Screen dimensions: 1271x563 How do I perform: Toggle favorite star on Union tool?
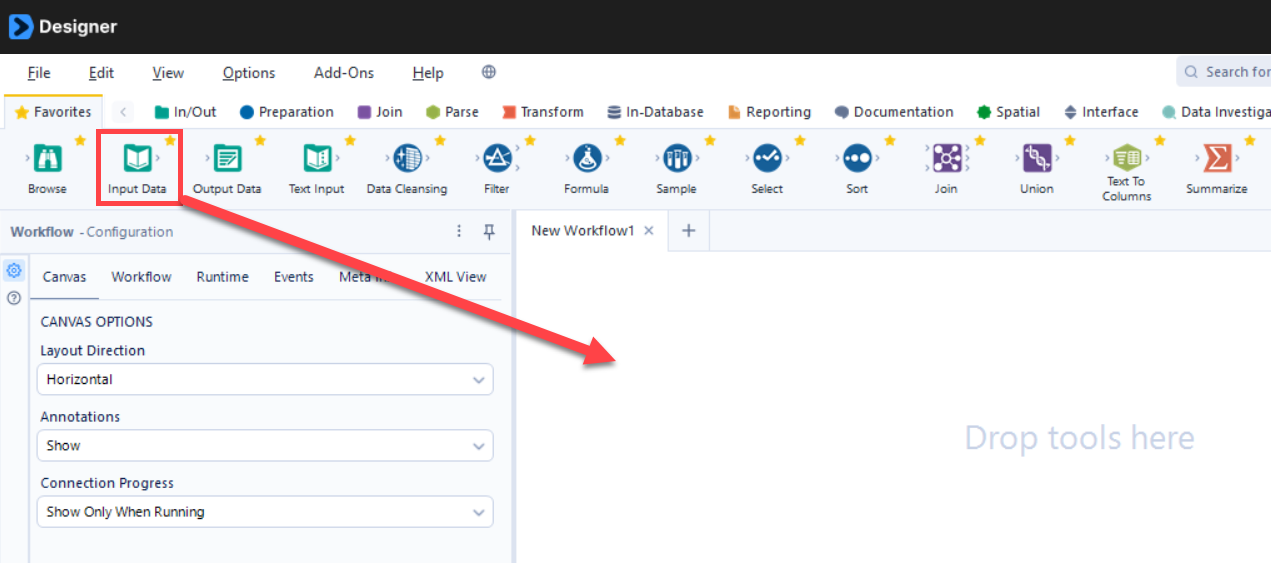pos(1070,140)
